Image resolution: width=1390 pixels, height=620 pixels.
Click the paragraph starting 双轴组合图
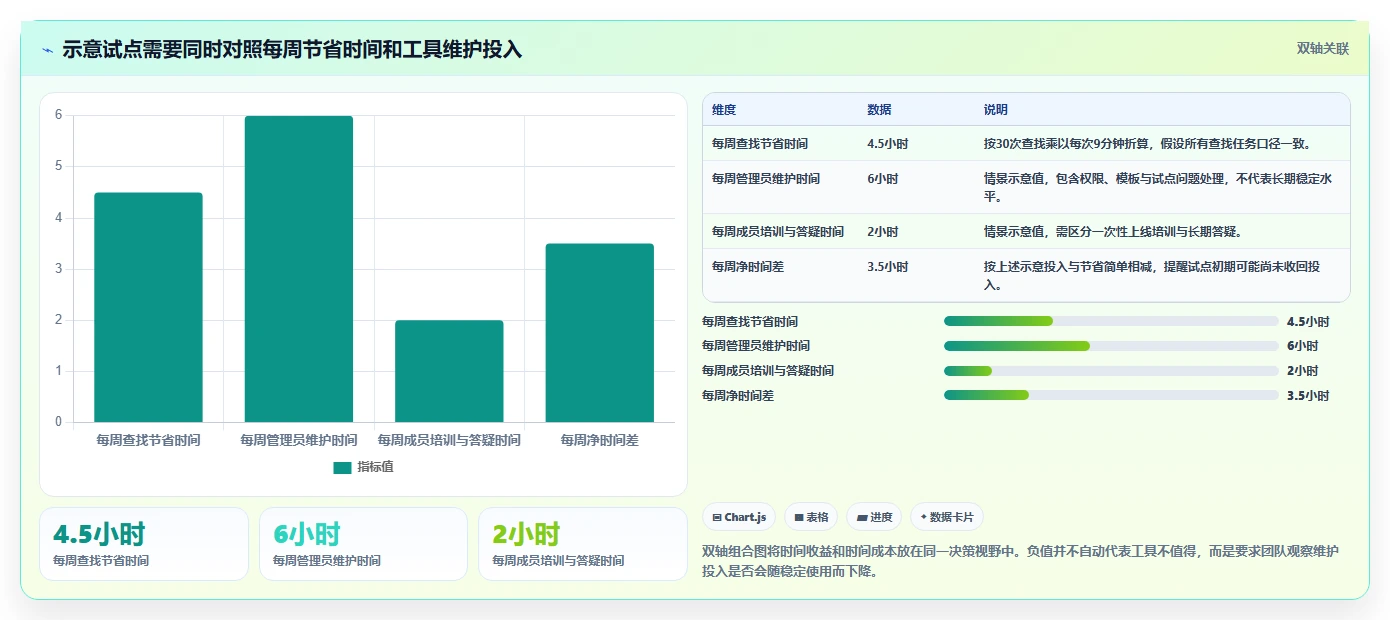tap(1021, 562)
